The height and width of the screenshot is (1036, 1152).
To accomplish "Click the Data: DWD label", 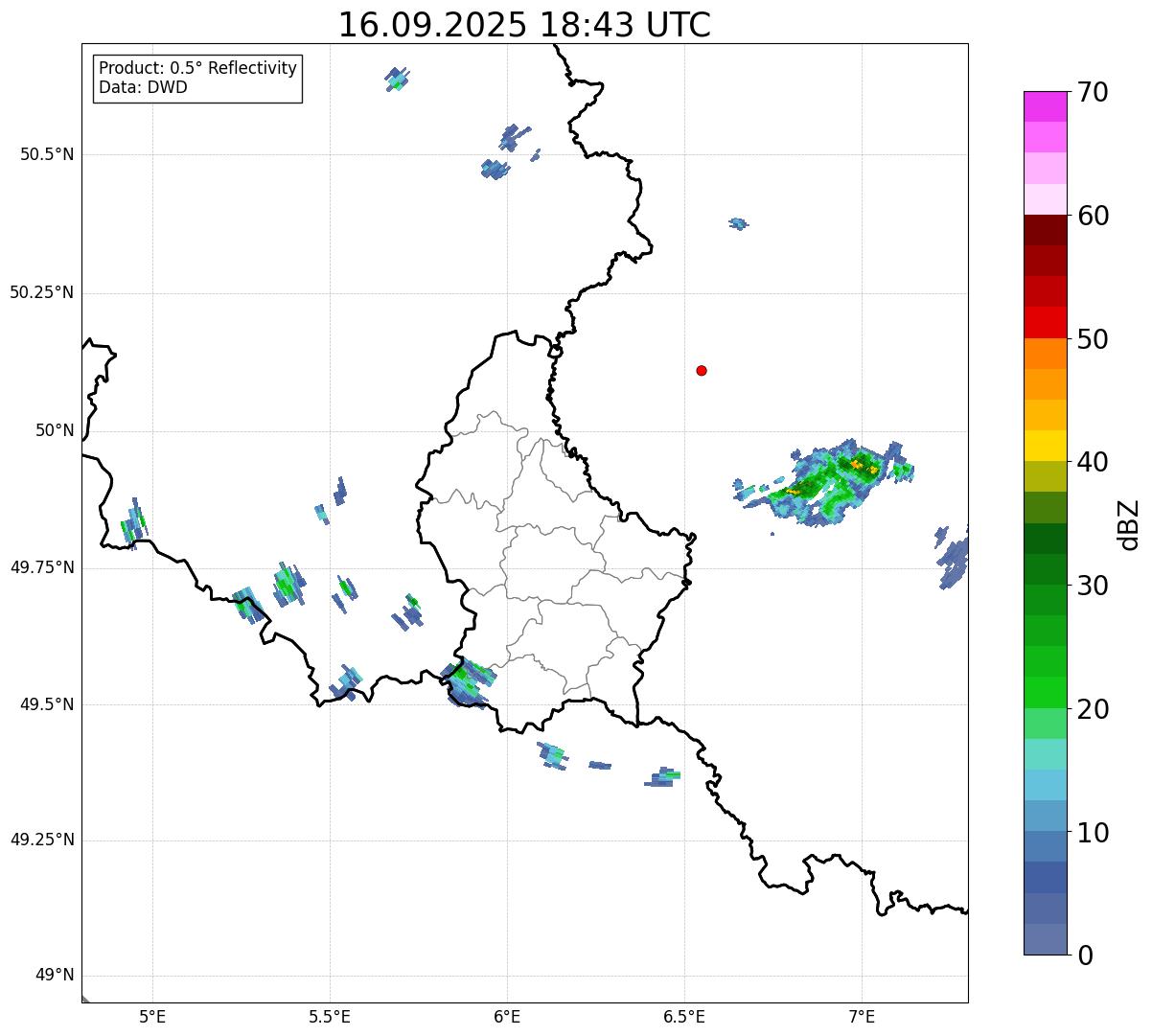I will point(143,88).
